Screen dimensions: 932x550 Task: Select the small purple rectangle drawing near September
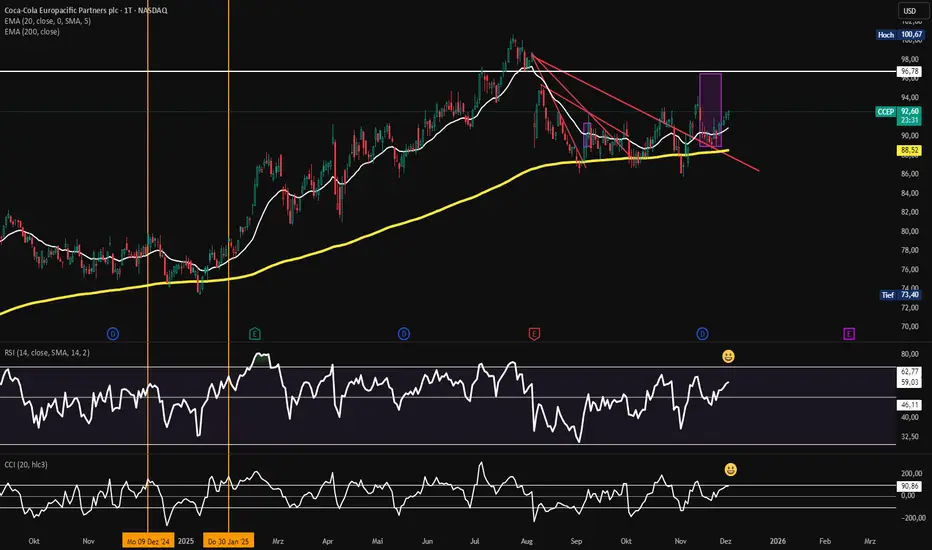point(587,135)
